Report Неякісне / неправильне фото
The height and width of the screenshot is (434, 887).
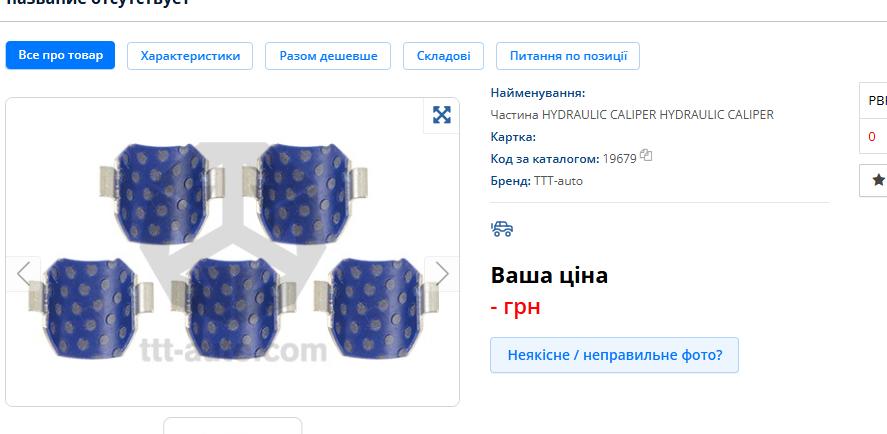[614, 355]
